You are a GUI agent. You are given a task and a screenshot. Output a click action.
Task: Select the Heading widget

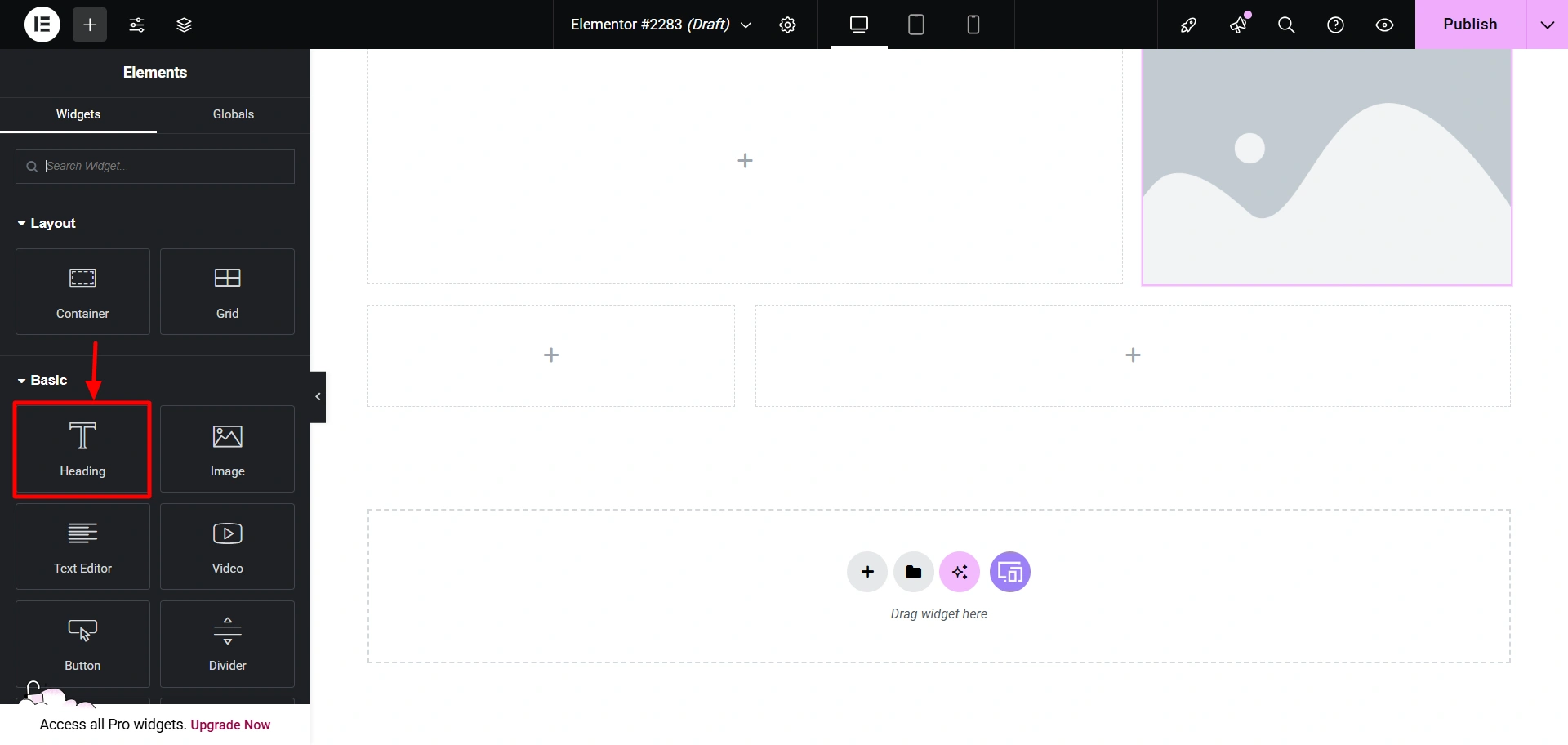(x=82, y=449)
